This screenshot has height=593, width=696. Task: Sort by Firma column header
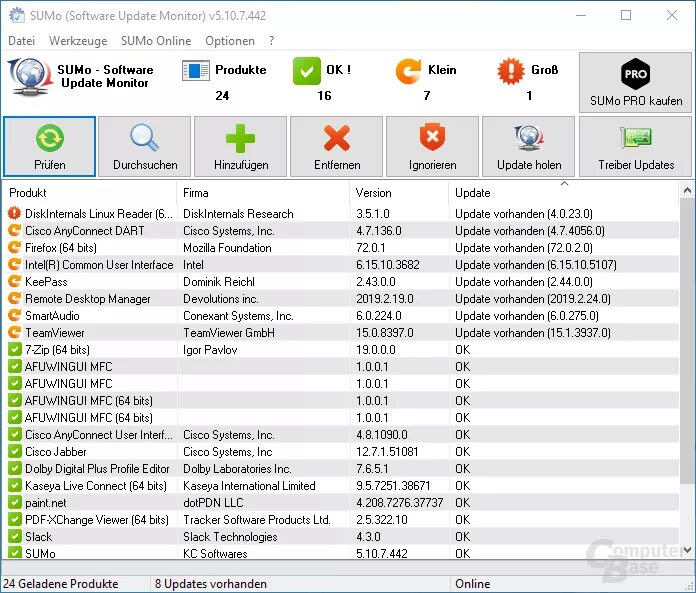264,193
